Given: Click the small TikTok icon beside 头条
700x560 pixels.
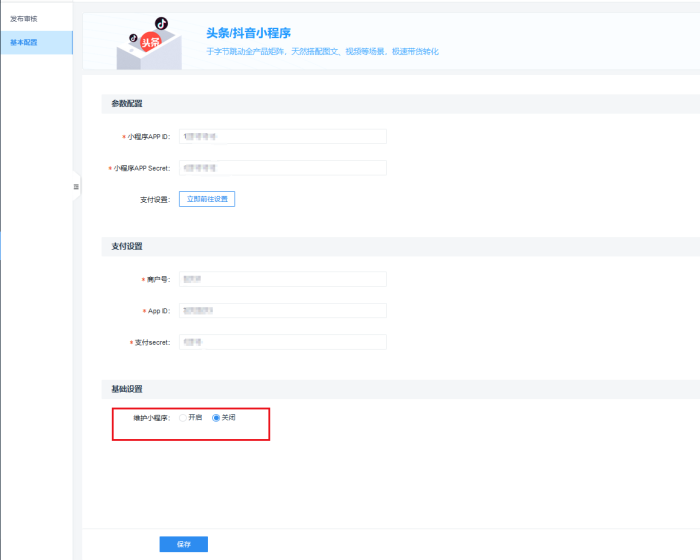Looking at the screenshot, I should tap(133, 38).
